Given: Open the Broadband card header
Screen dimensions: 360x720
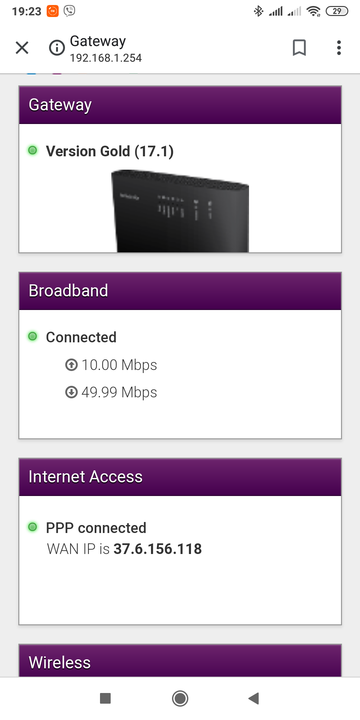Looking at the screenshot, I should point(180,291).
